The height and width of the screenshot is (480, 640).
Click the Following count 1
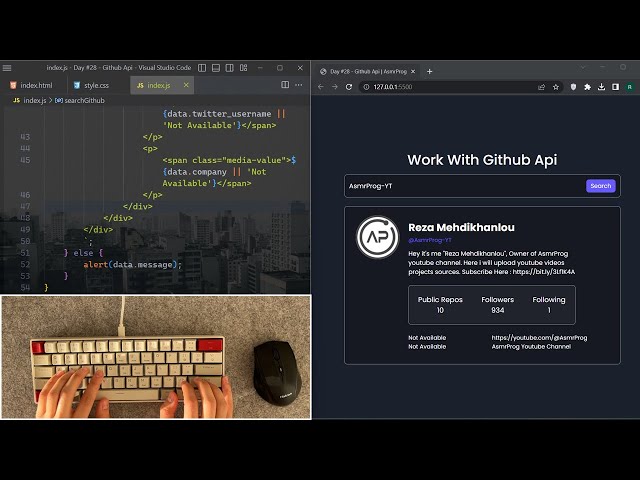(x=549, y=310)
